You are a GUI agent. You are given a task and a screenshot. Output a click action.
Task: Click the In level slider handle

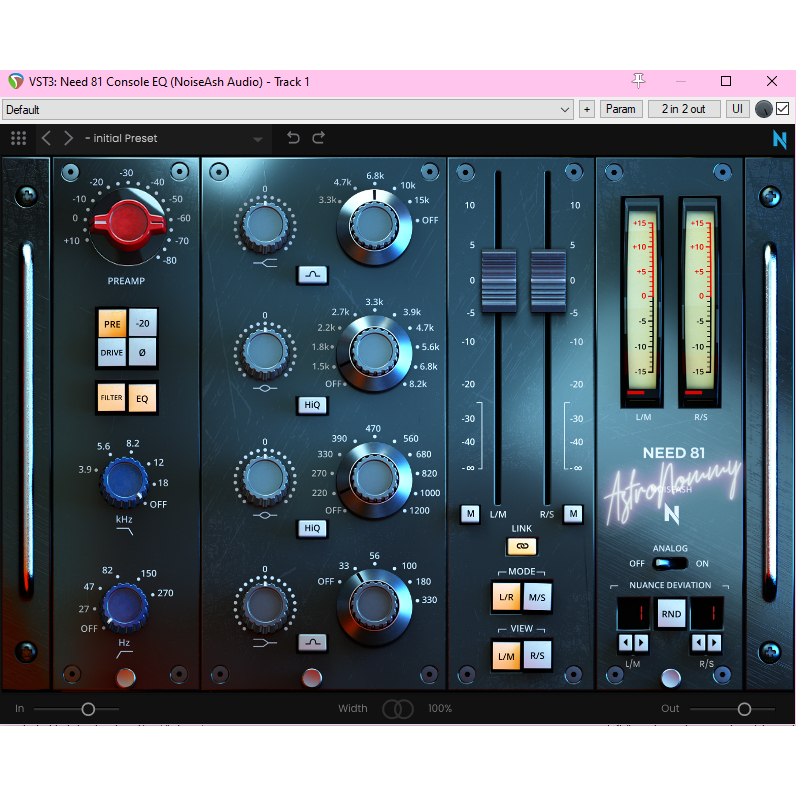click(88, 709)
